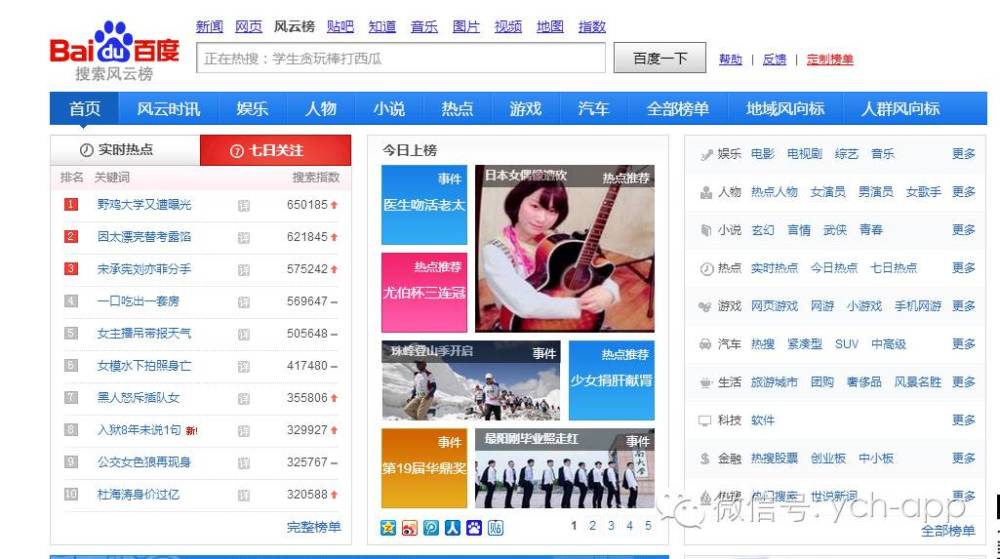1000x559 pixels.
Task: Click the 游戏 category gamepad icon
Action: (x=705, y=307)
